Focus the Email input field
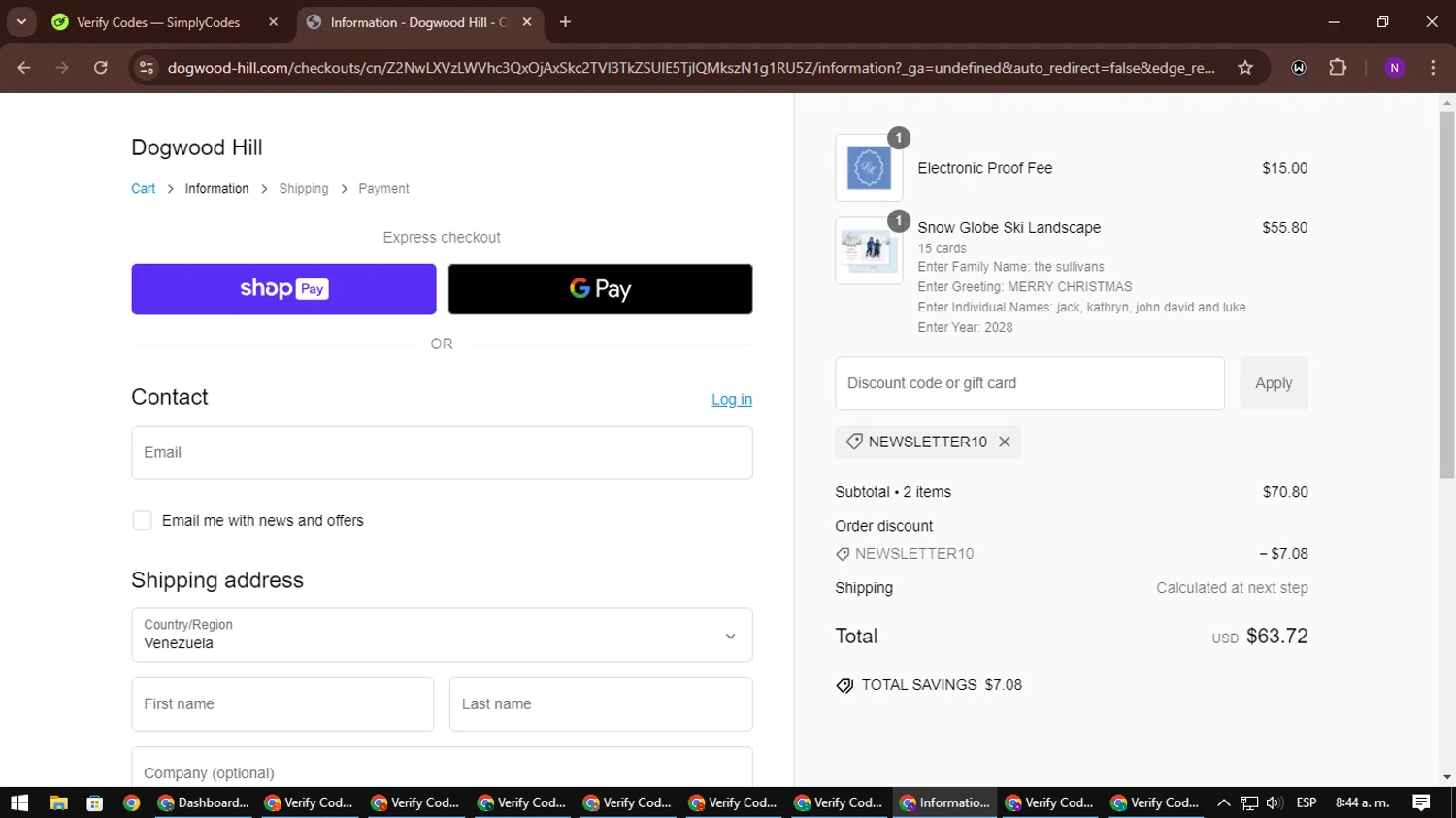 tap(442, 453)
